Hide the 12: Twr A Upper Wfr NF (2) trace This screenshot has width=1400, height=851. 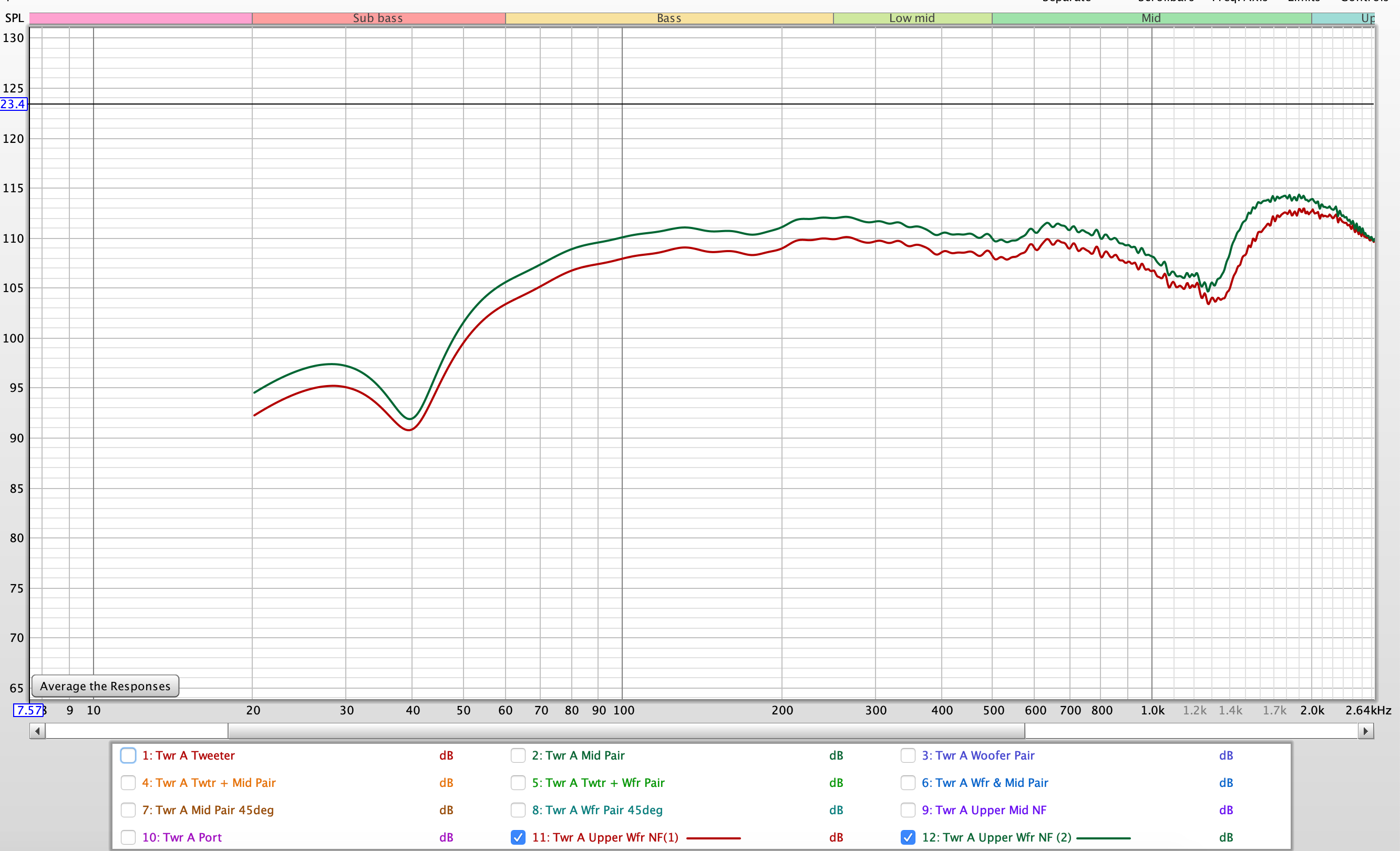point(908,837)
